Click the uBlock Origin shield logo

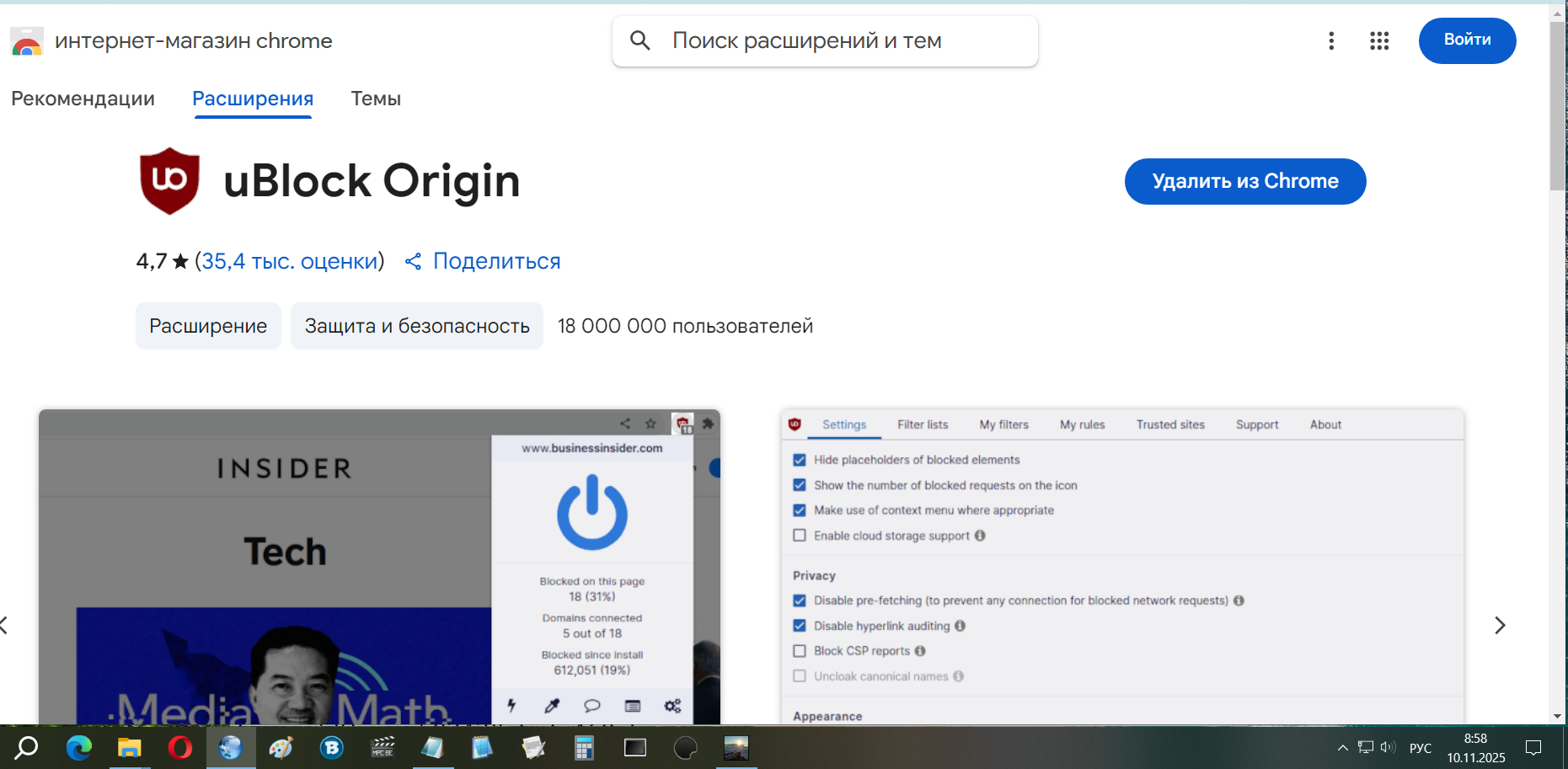[169, 181]
